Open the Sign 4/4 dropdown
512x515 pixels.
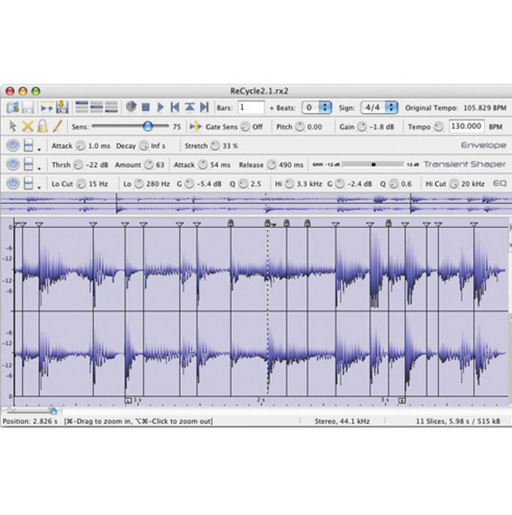391,107
